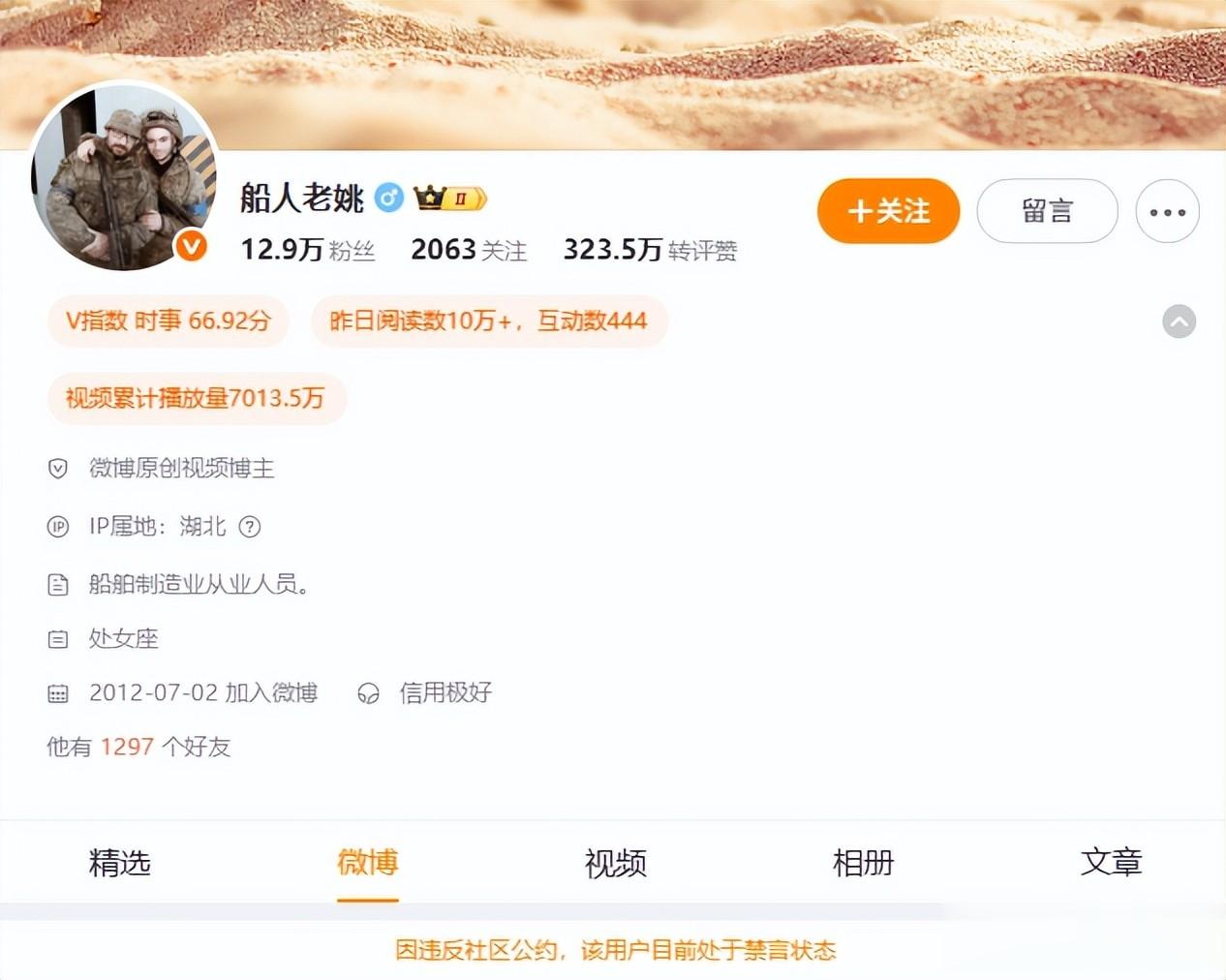Click the 留言 message button

1048,211
